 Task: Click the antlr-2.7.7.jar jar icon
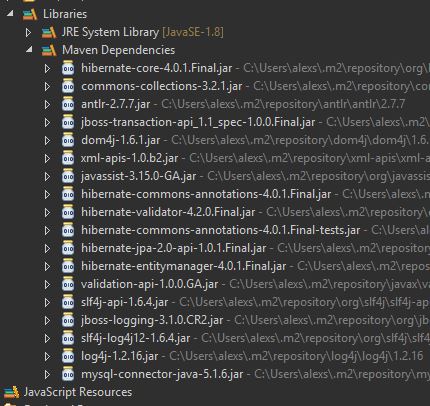[x=68, y=104]
